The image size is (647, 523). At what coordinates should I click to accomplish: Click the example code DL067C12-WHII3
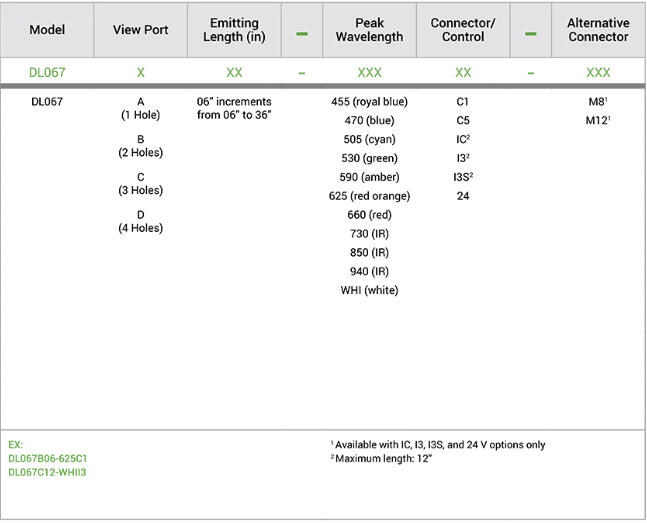[49, 471]
